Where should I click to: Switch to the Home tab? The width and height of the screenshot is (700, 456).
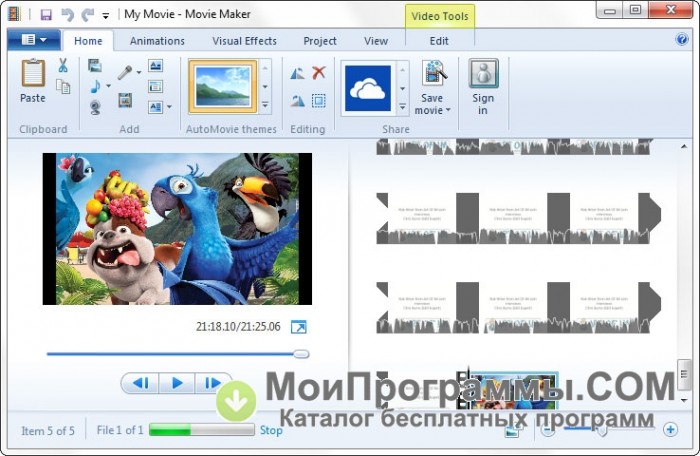[88, 41]
